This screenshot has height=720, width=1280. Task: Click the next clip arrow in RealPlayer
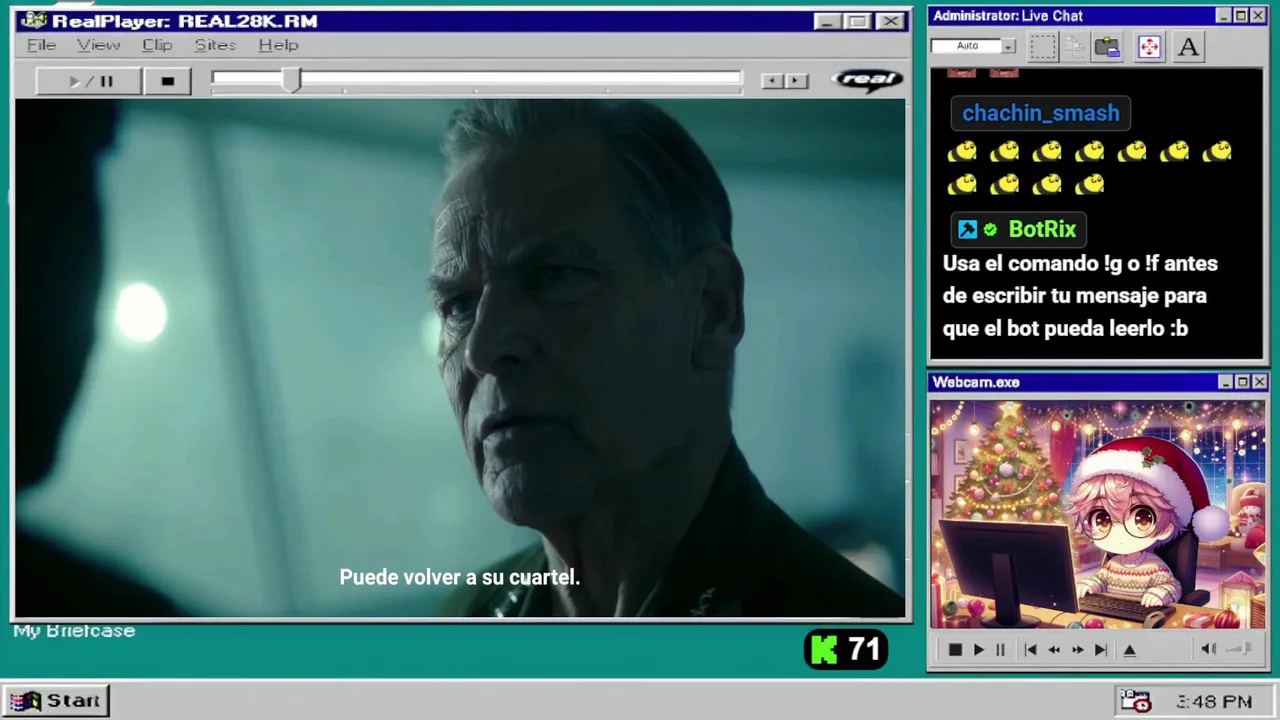[795, 81]
